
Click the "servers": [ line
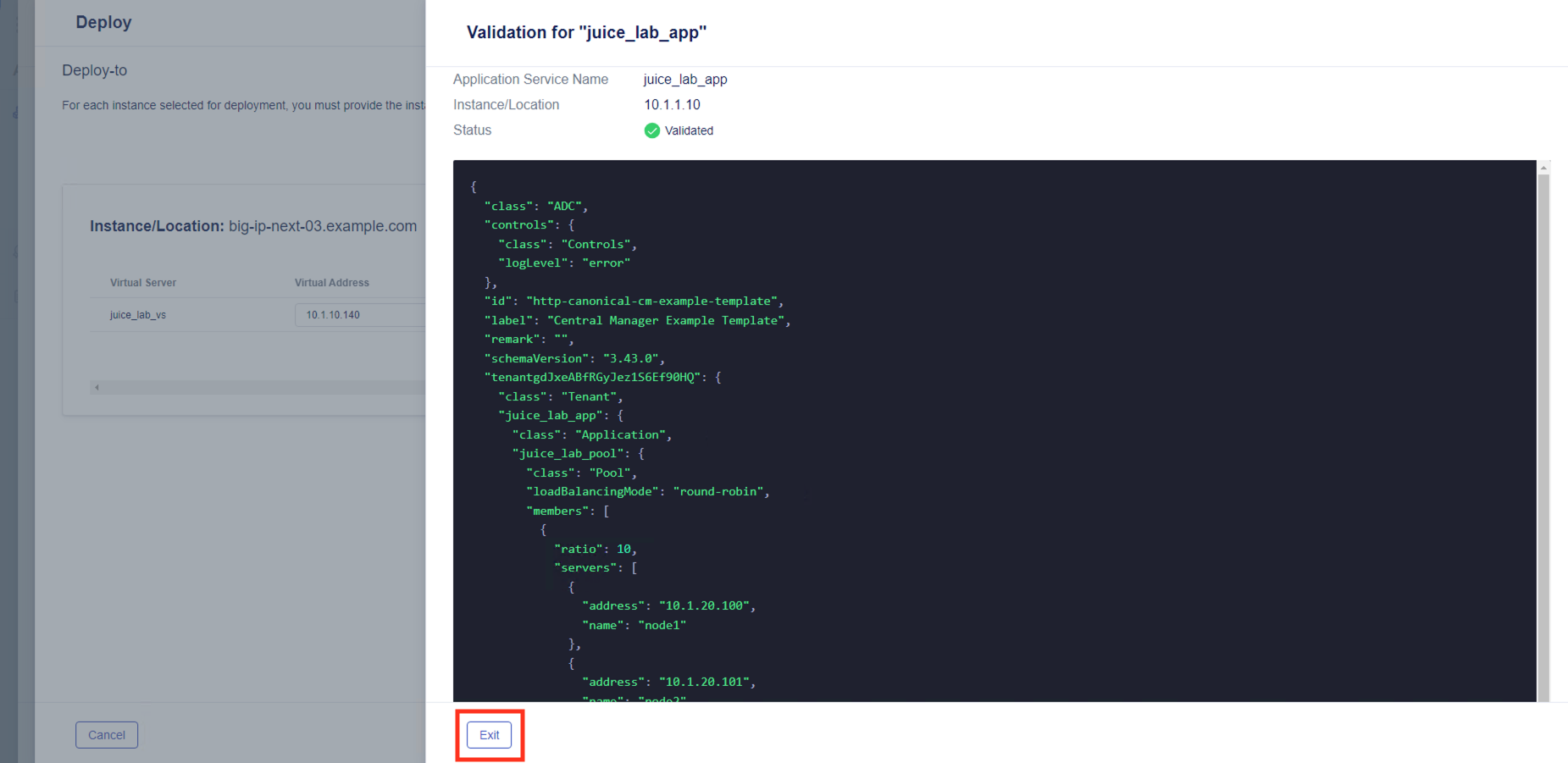pos(596,568)
